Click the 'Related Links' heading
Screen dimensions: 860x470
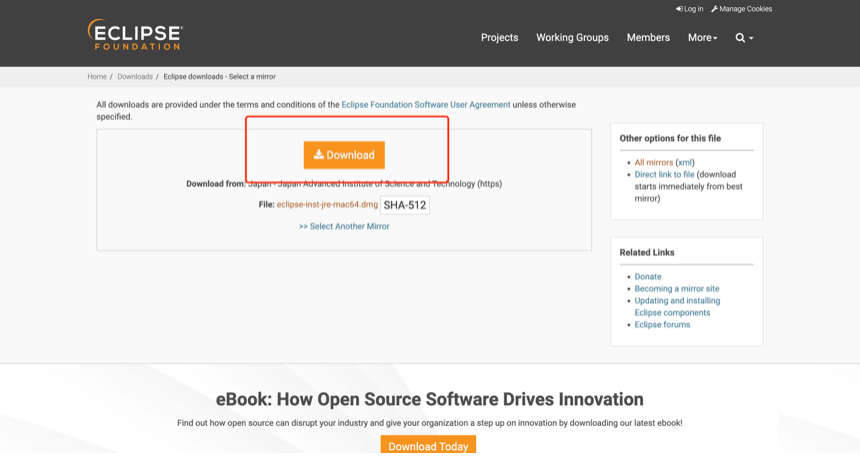point(647,252)
